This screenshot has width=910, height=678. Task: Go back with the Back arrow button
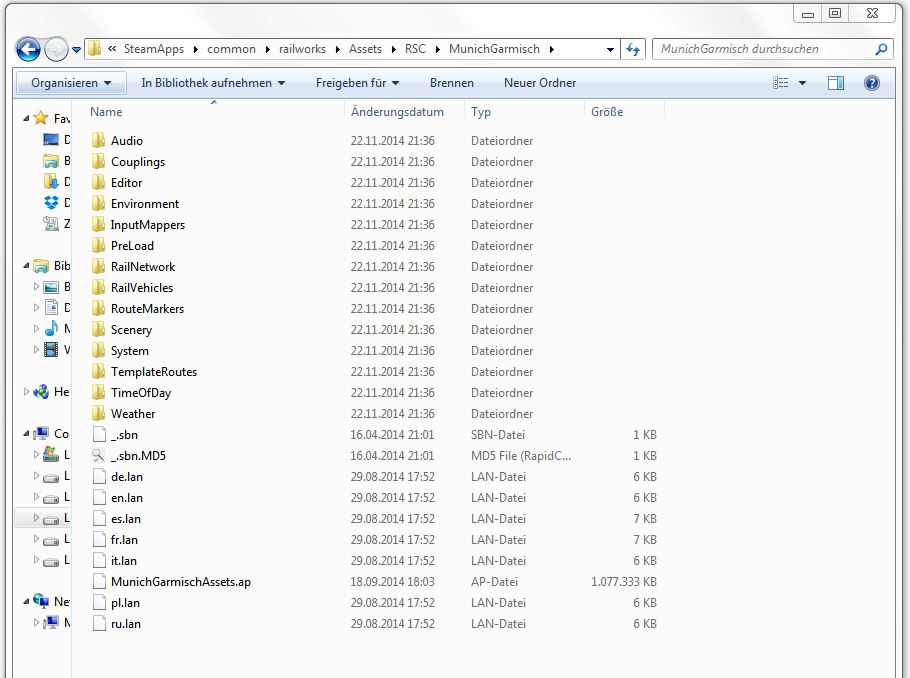28,49
